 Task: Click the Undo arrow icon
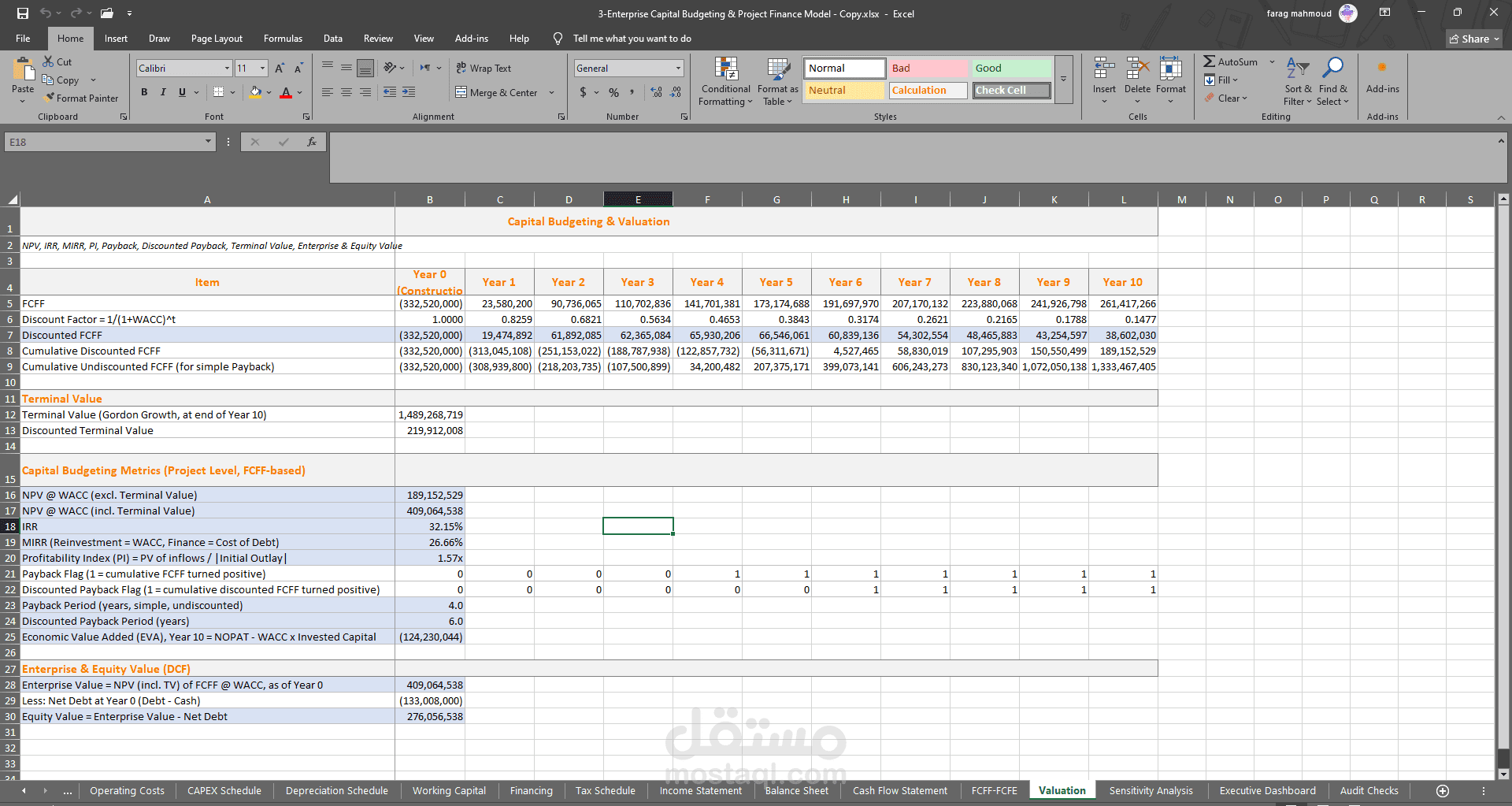point(46,13)
